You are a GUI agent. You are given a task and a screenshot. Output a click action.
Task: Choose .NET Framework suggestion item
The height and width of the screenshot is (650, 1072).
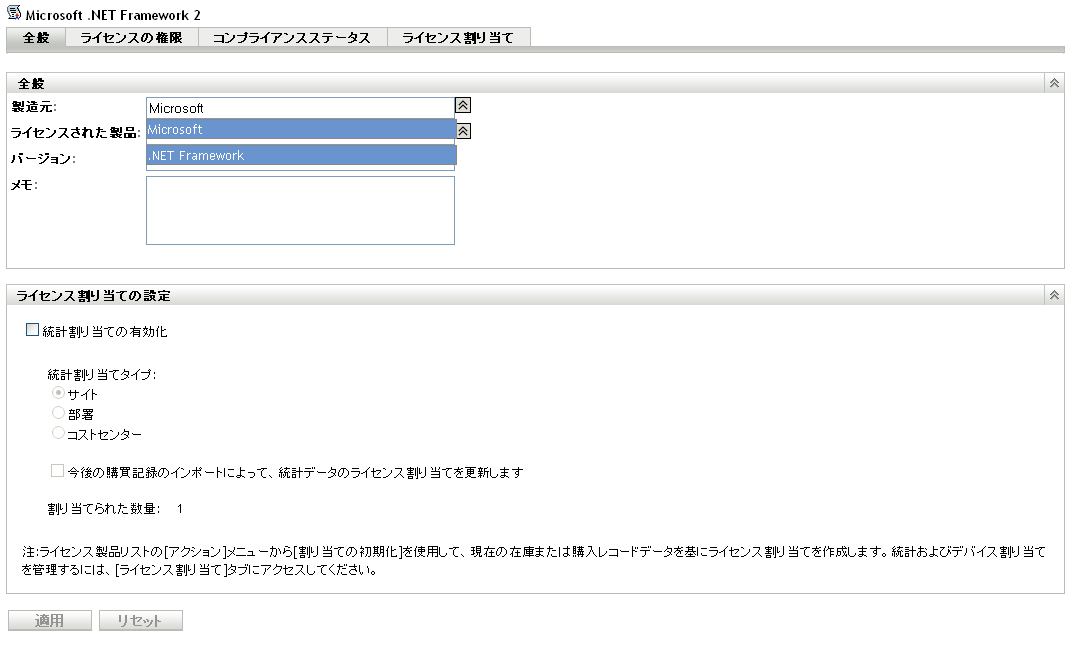coord(302,155)
